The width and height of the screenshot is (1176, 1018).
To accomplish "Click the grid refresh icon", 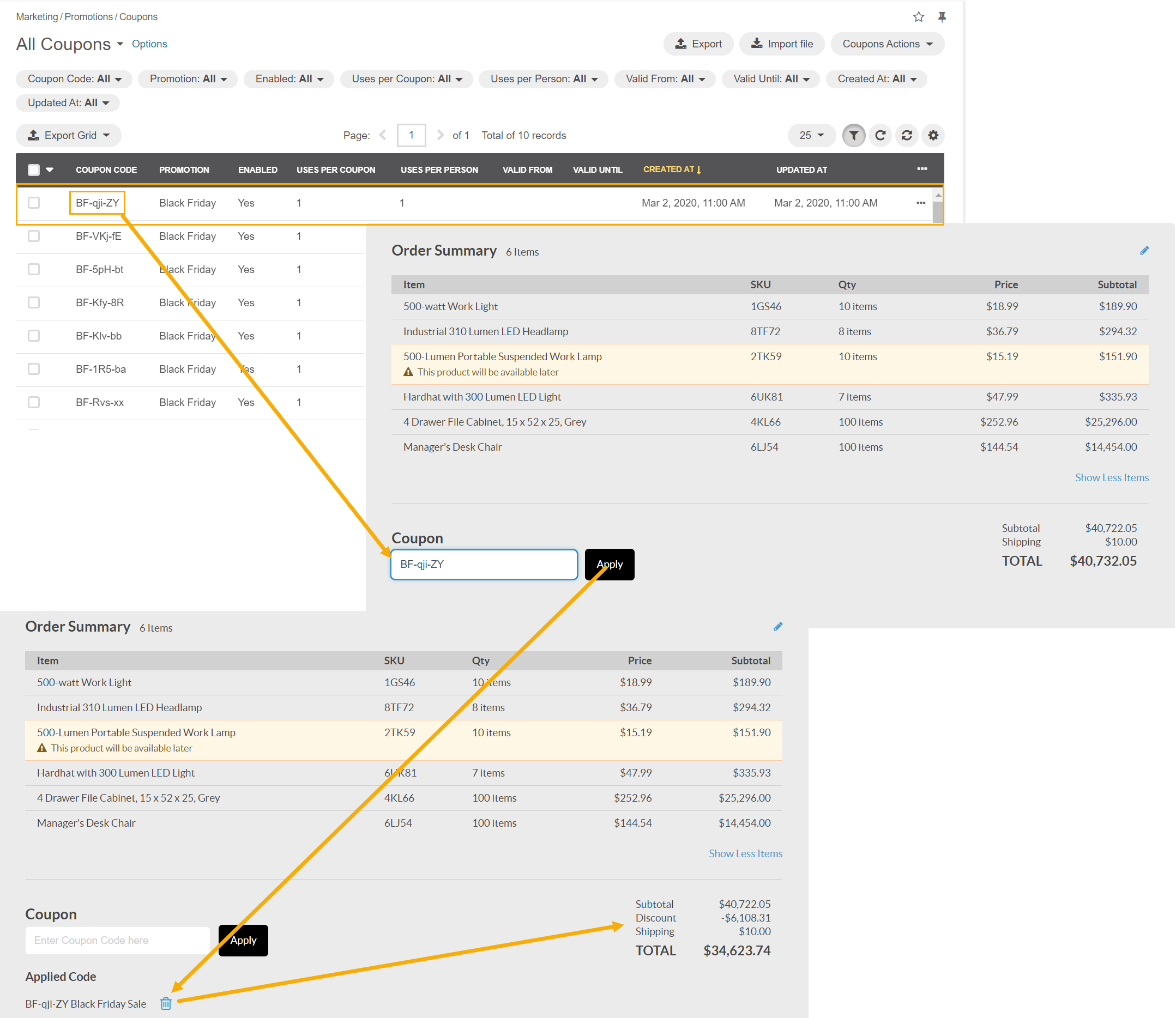I will (x=880, y=135).
